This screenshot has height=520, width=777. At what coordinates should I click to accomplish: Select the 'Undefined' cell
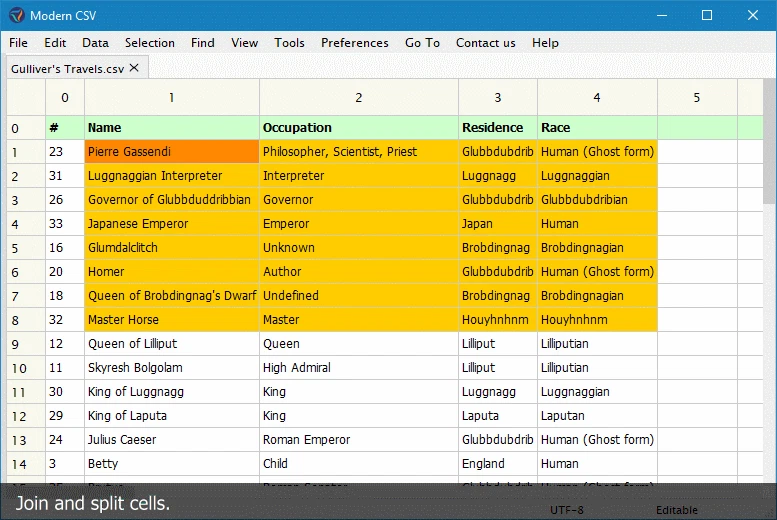coord(359,296)
